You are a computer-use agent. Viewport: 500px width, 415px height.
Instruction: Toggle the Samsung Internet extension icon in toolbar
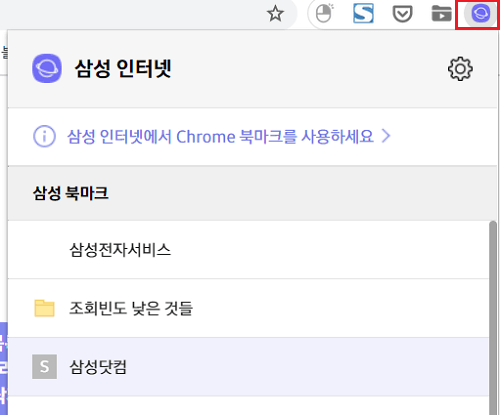(x=480, y=14)
